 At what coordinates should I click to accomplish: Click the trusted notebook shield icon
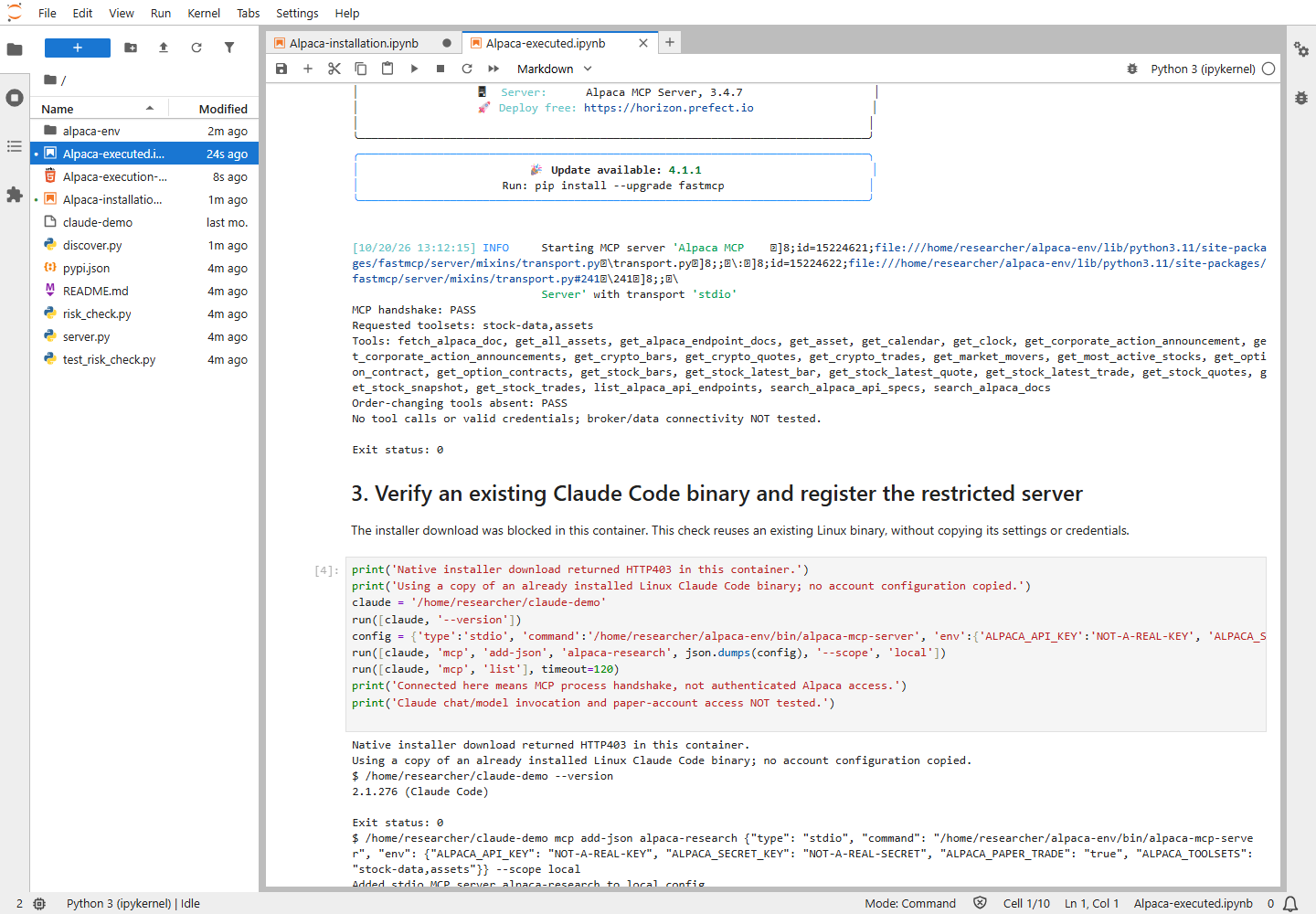(980, 903)
